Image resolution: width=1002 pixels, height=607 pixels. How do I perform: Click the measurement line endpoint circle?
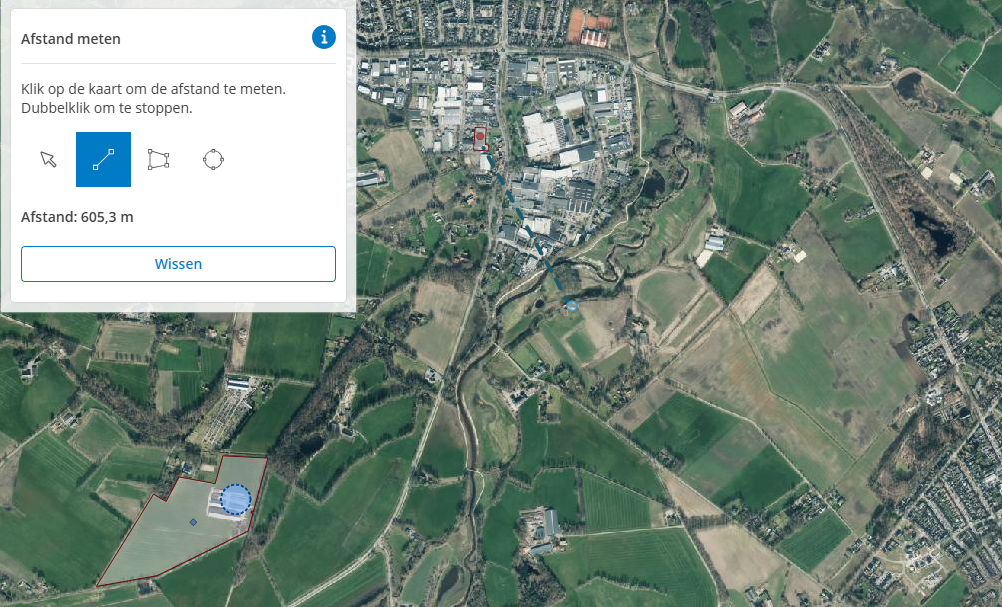coord(572,307)
